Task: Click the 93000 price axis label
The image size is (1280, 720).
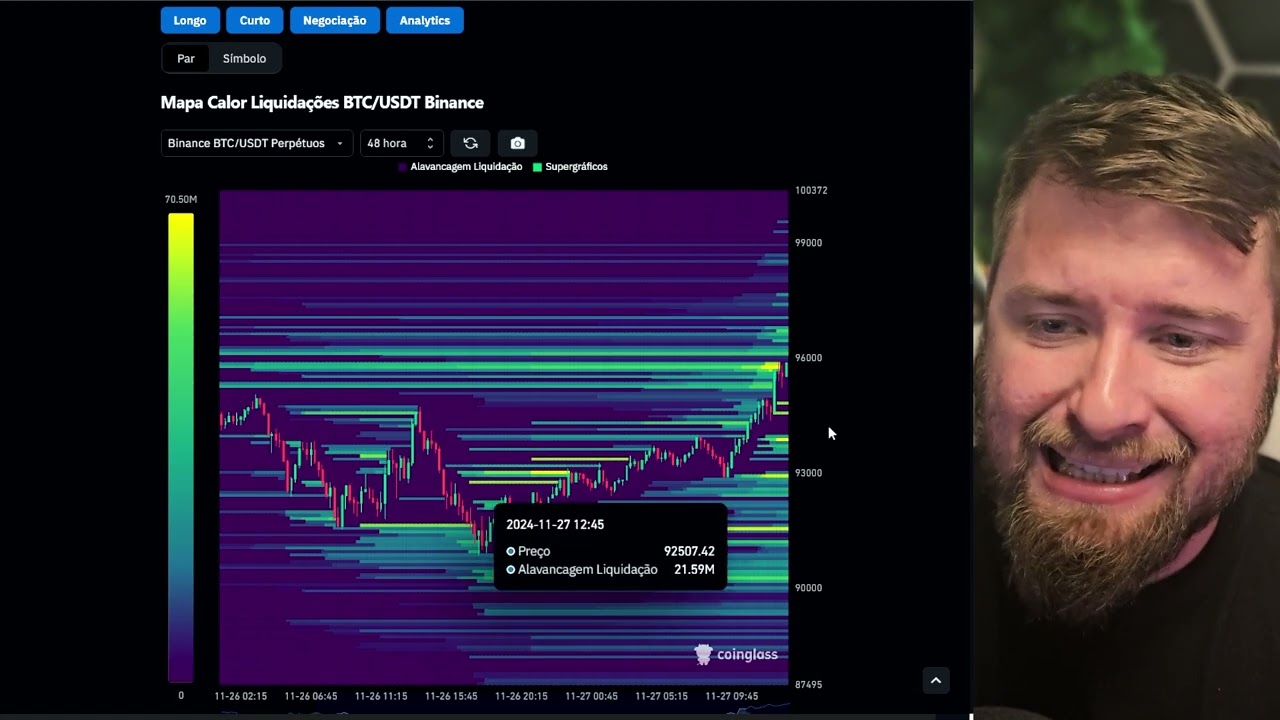Action: [808, 473]
